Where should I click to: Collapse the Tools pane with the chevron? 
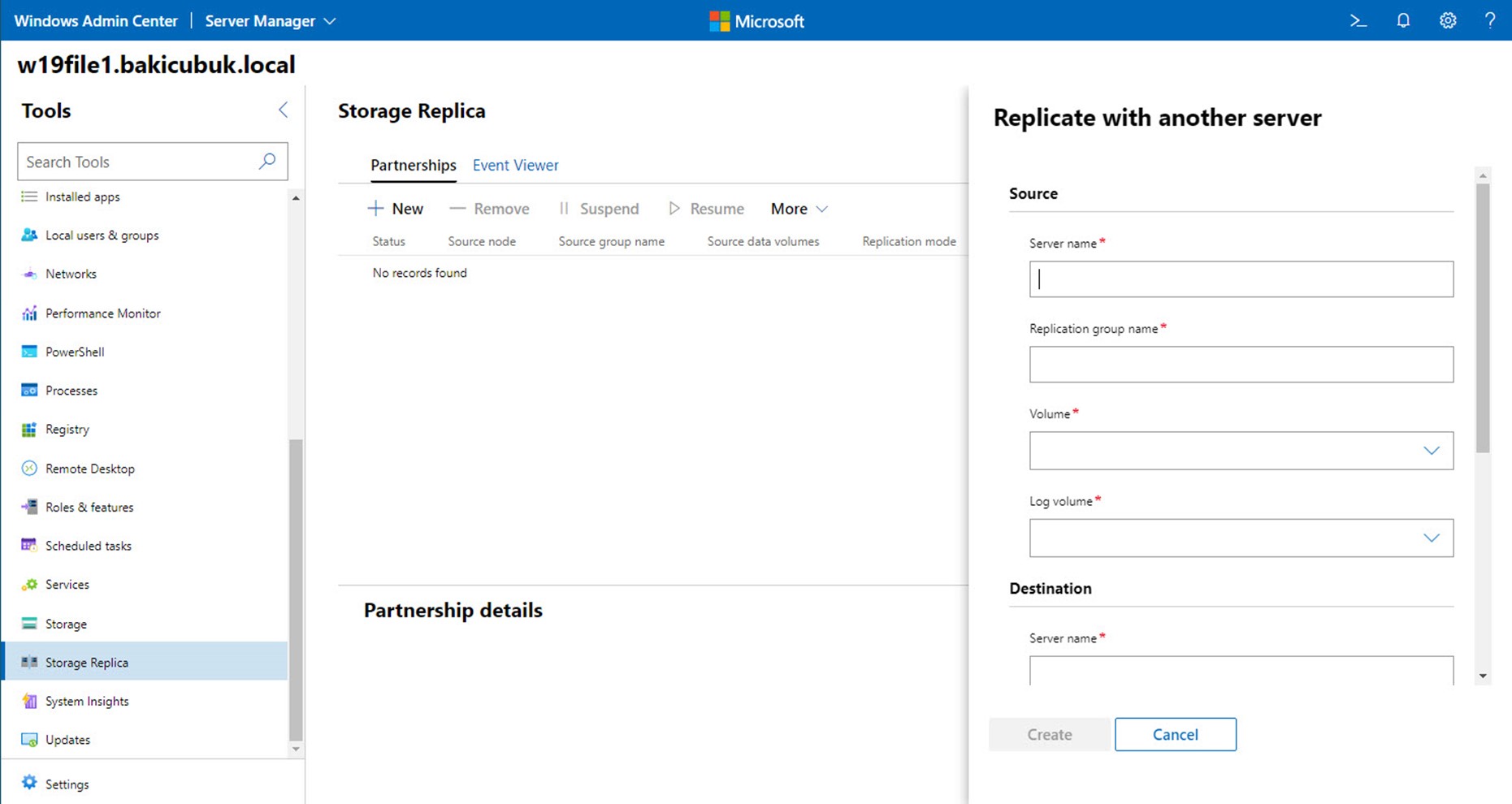coord(283,110)
